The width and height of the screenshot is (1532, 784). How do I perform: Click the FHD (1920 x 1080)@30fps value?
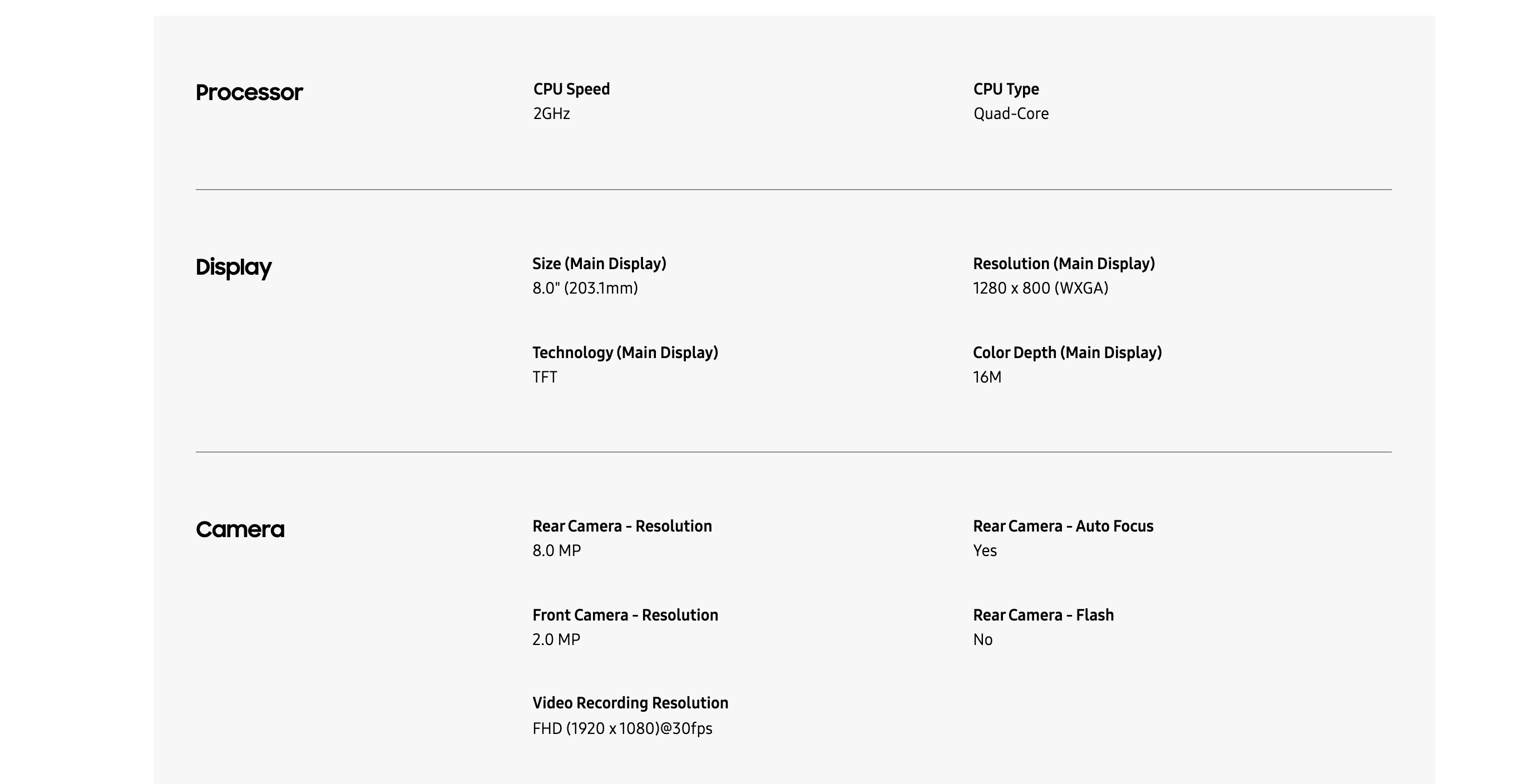(622, 729)
